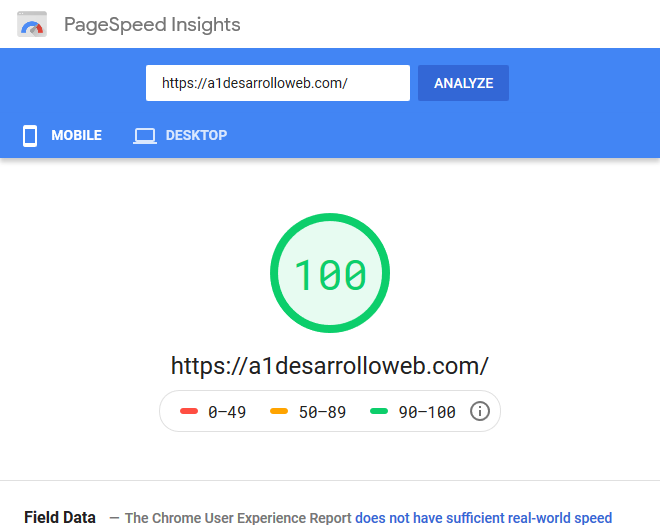Screen dimensions: 660x525
Task: Click the red legend color dash
Action: coord(188,411)
